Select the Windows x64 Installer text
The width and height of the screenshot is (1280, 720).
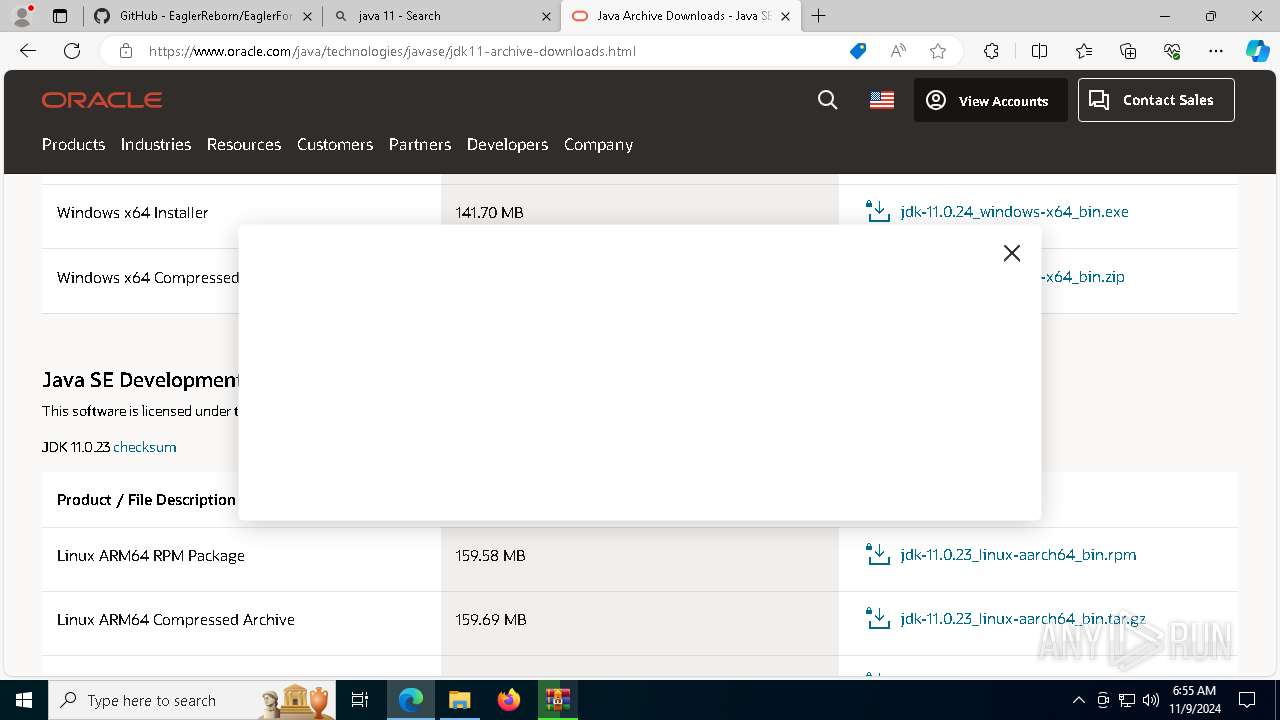pyautogui.click(x=133, y=213)
